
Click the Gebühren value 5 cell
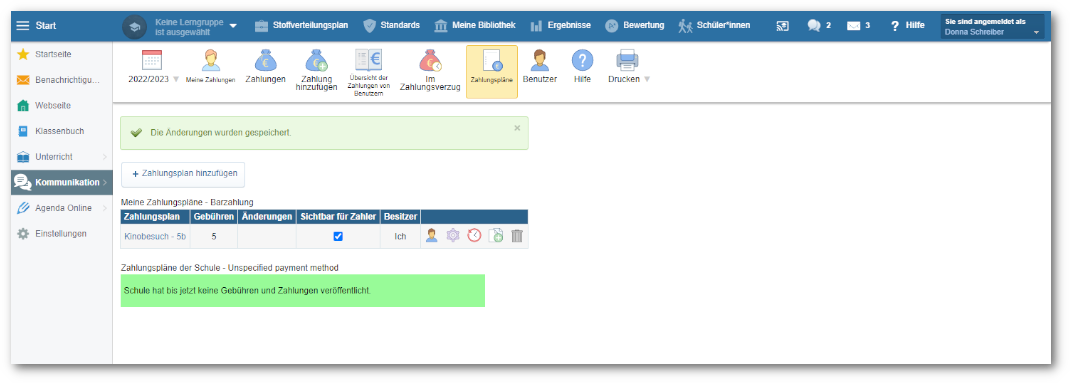pyautogui.click(x=214, y=236)
